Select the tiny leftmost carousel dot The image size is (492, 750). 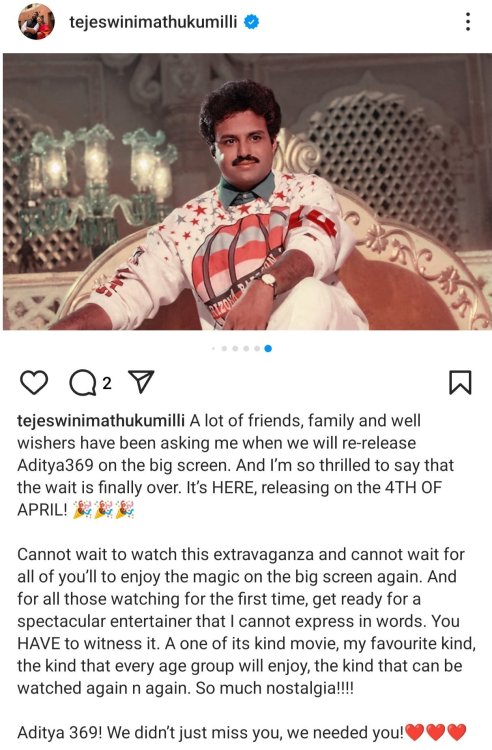[213, 349]
